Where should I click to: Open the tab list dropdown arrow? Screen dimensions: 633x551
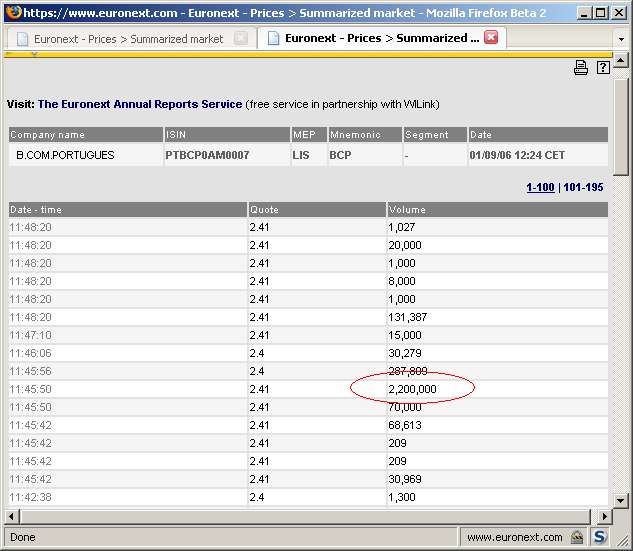tap(621, 39)
